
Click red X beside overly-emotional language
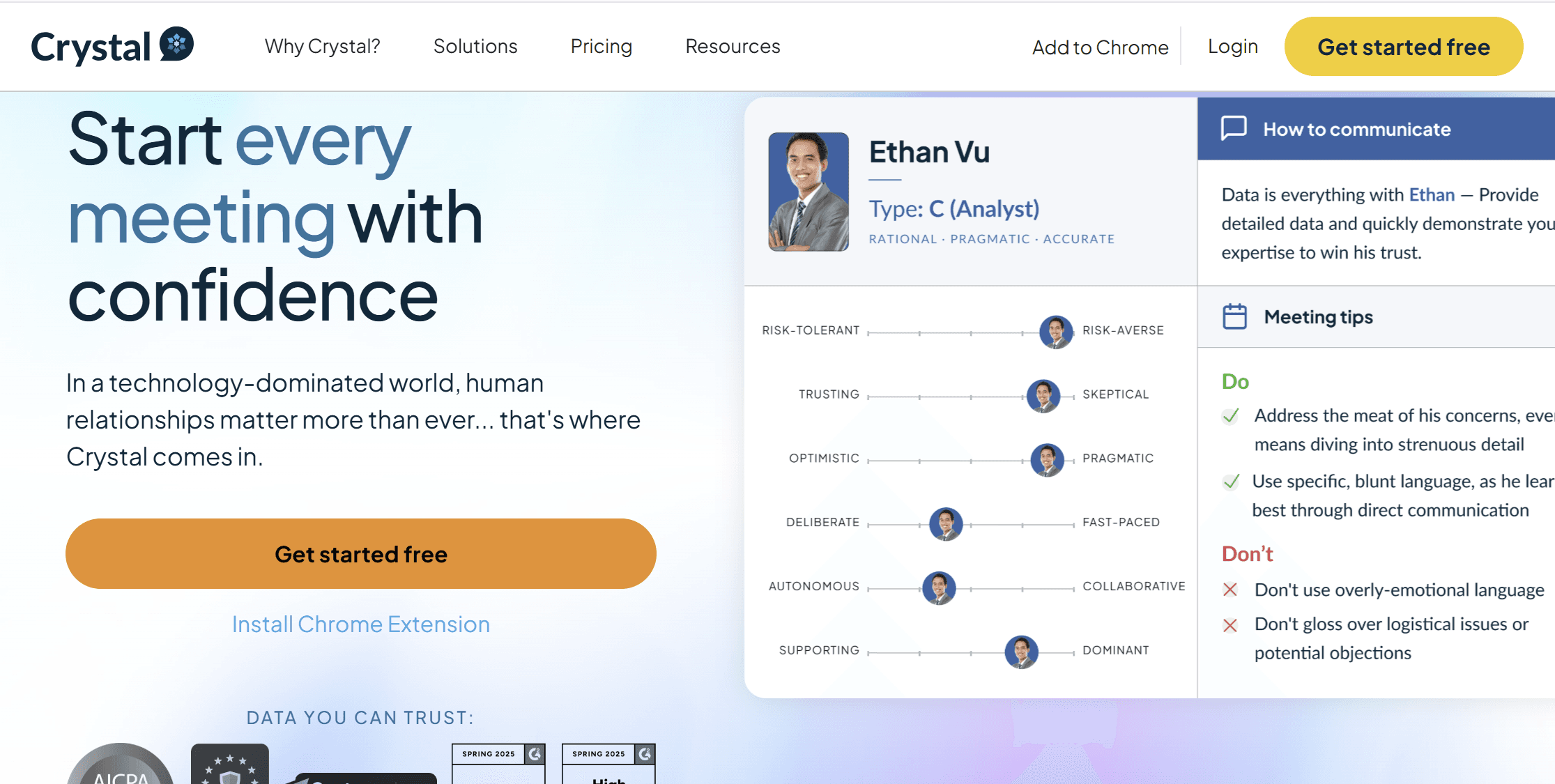tap(1230, 590)
